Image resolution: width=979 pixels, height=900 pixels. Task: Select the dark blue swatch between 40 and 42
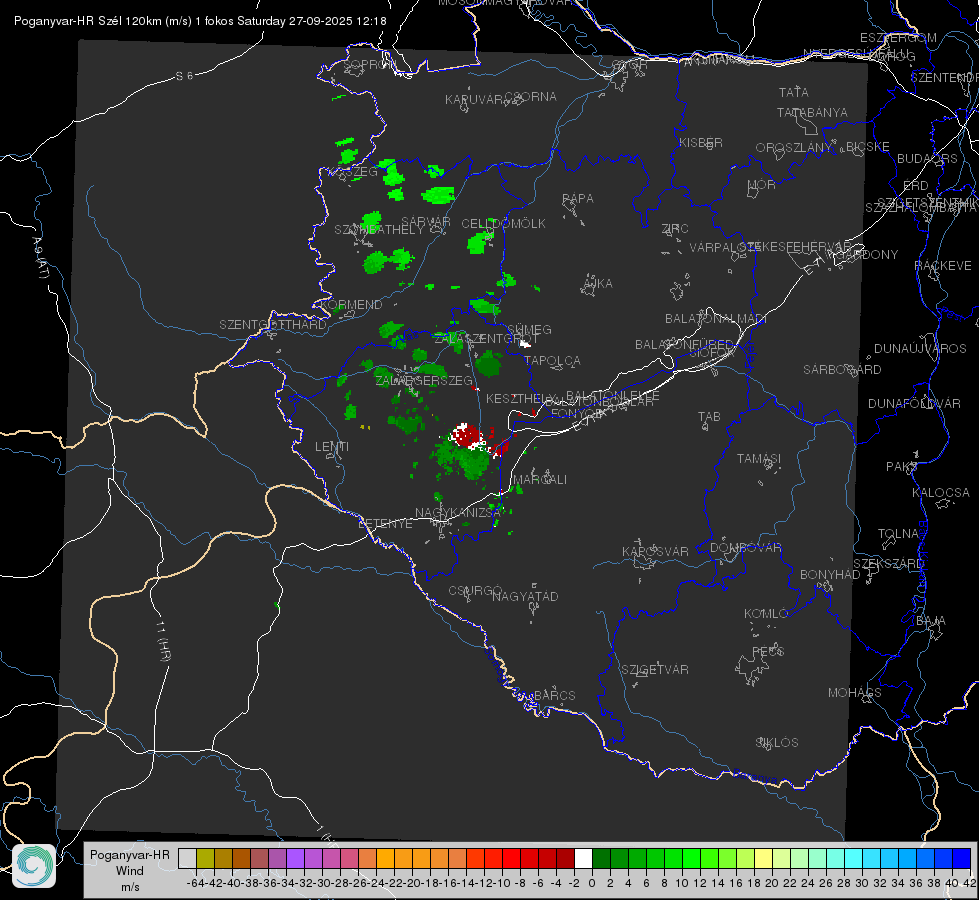962,858
